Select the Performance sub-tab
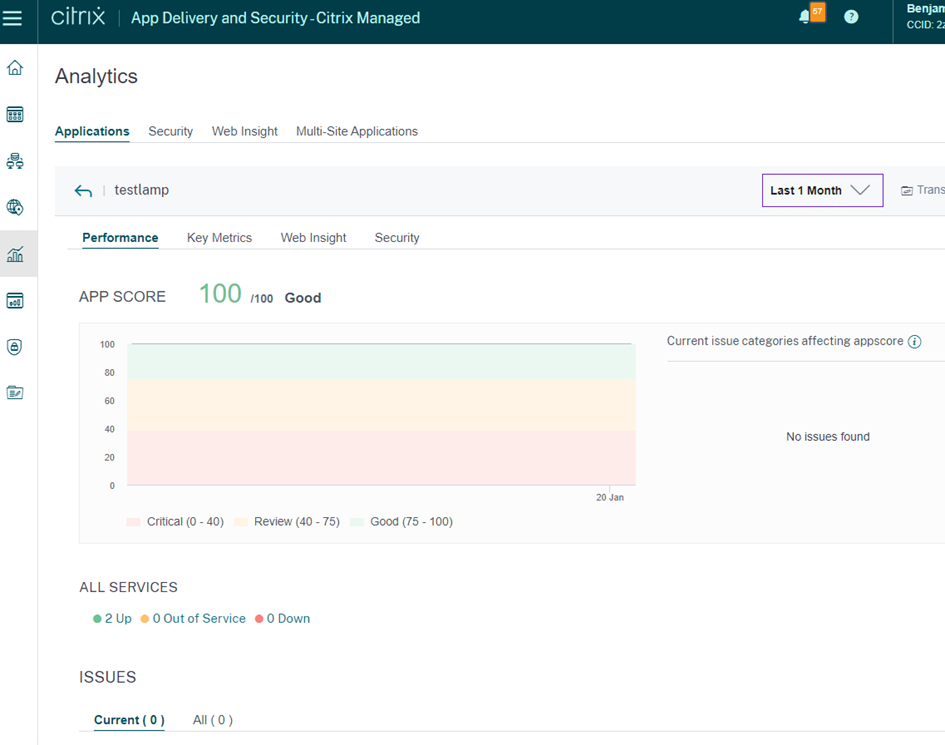Viewport: 945px width, 745px height. click(121, 237)
